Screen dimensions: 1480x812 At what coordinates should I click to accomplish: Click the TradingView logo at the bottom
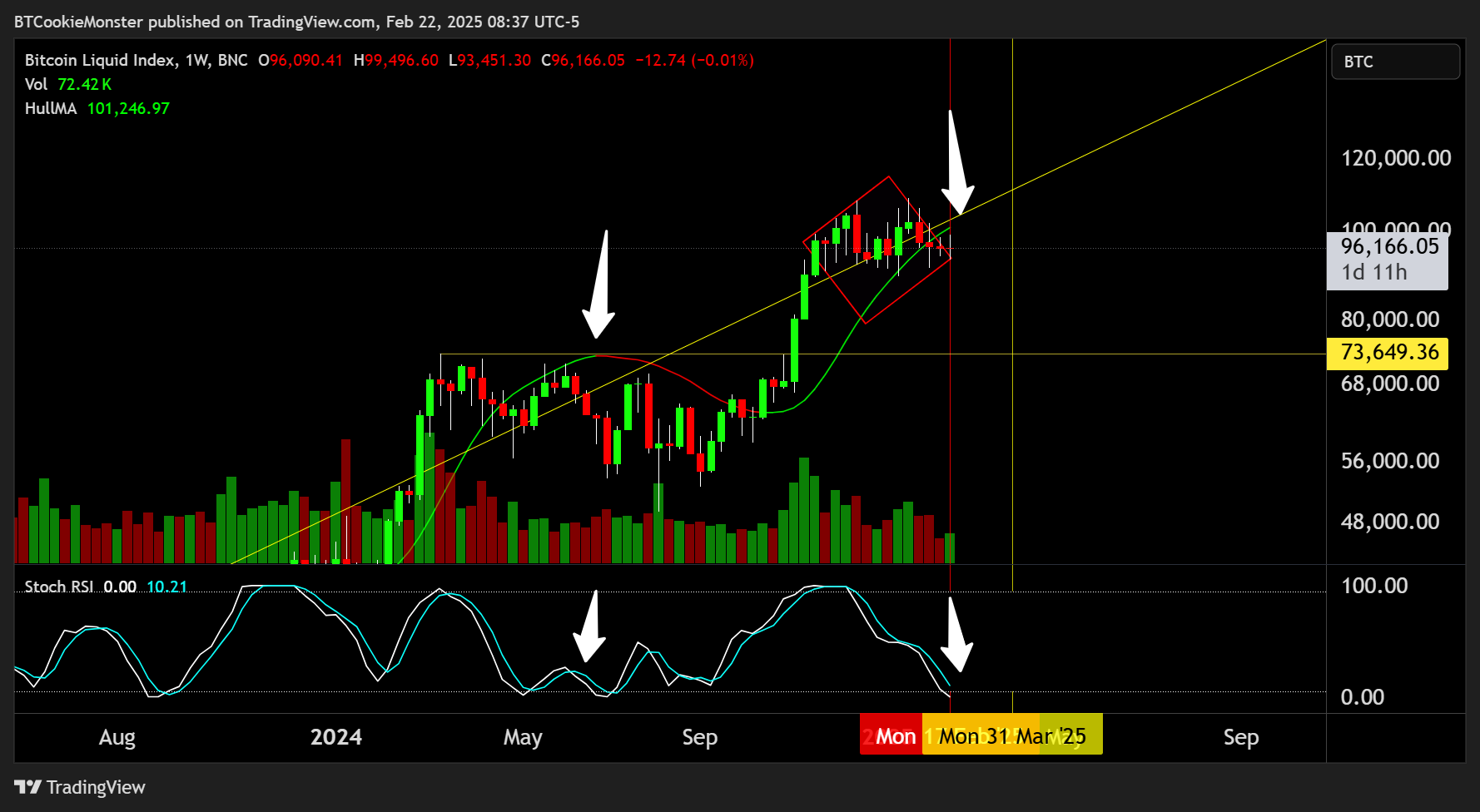click(80, 787)
